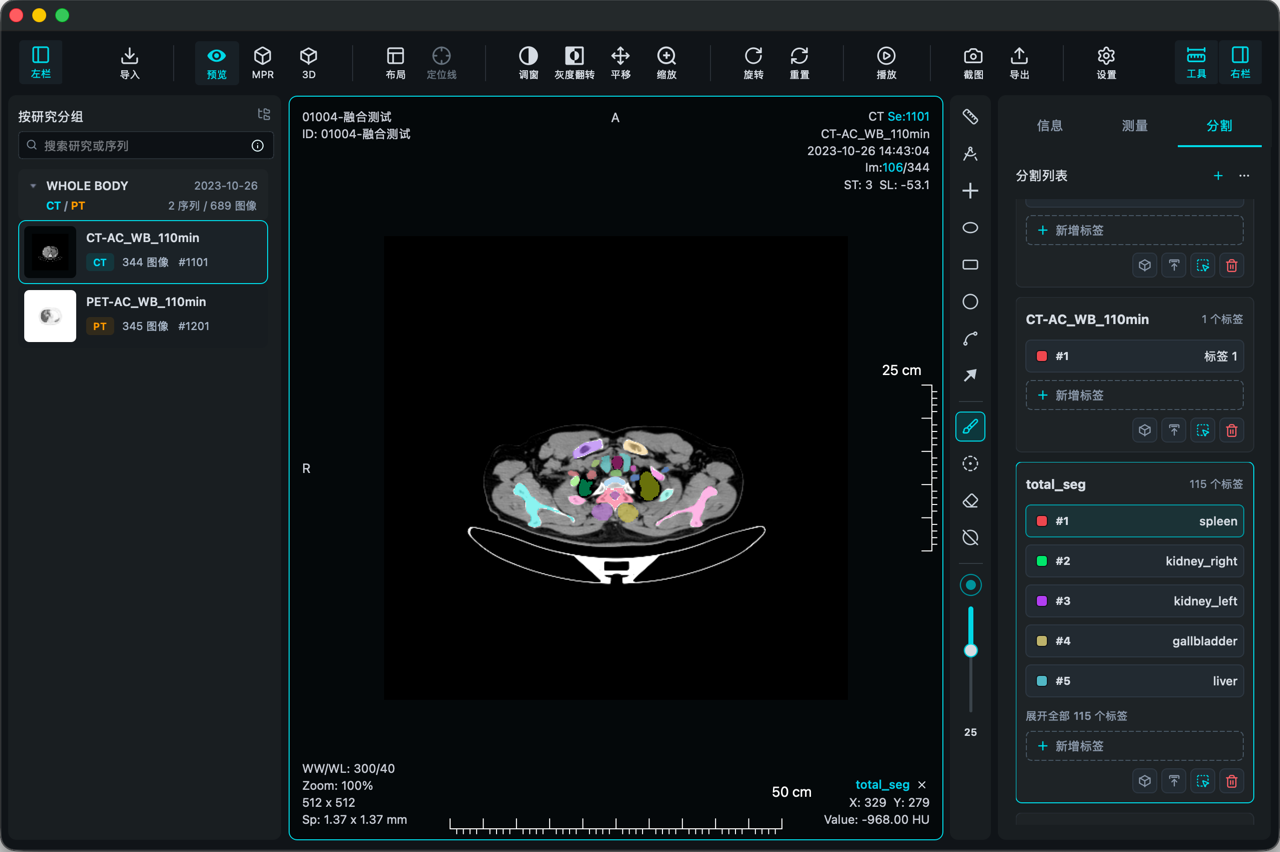Image resolution: width=1280 pixels, height=852 pixels.
Task: Select the dashed circle threshold brush
Action: (970, 464)
